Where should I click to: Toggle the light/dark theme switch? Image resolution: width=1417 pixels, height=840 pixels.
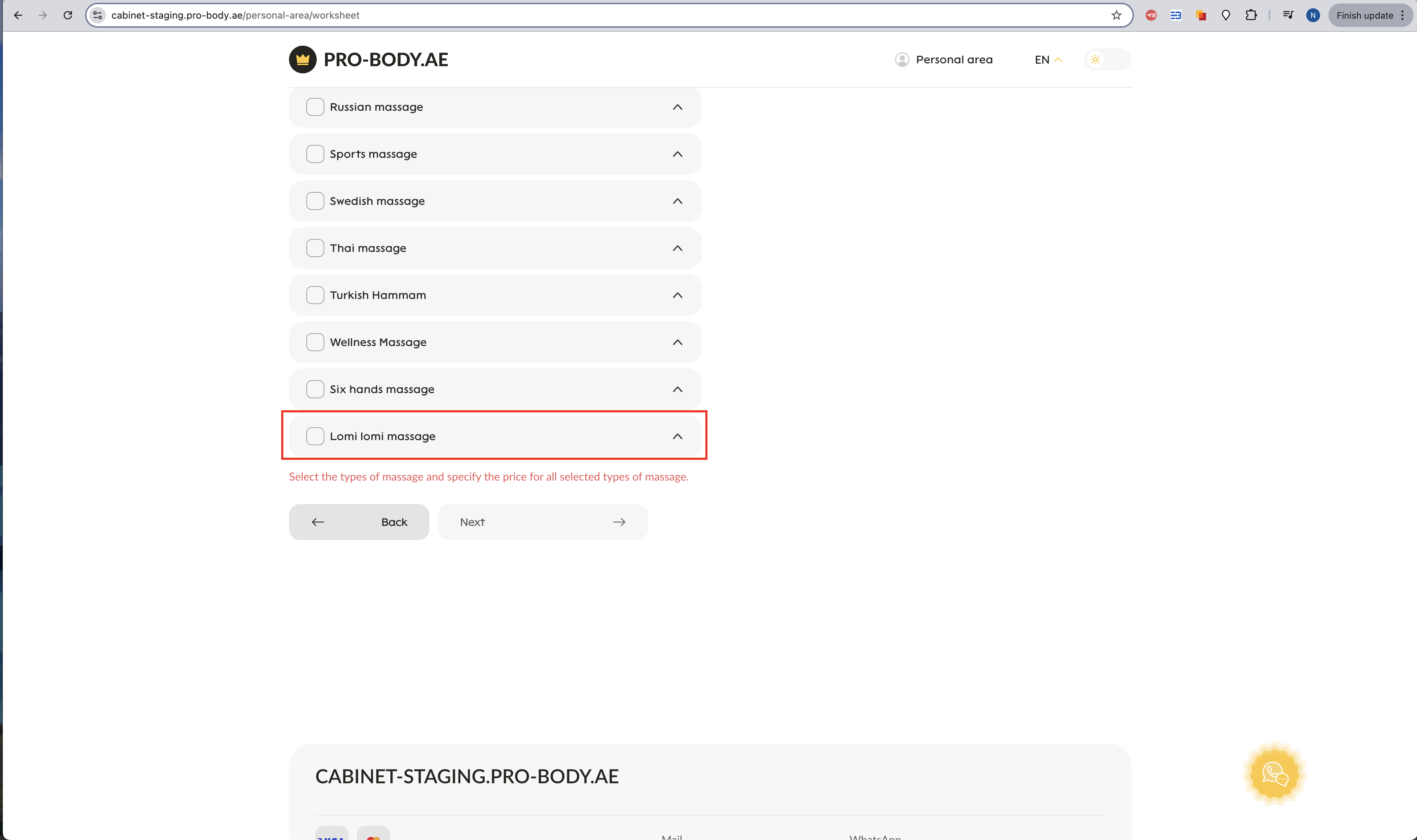[1107, 60]
